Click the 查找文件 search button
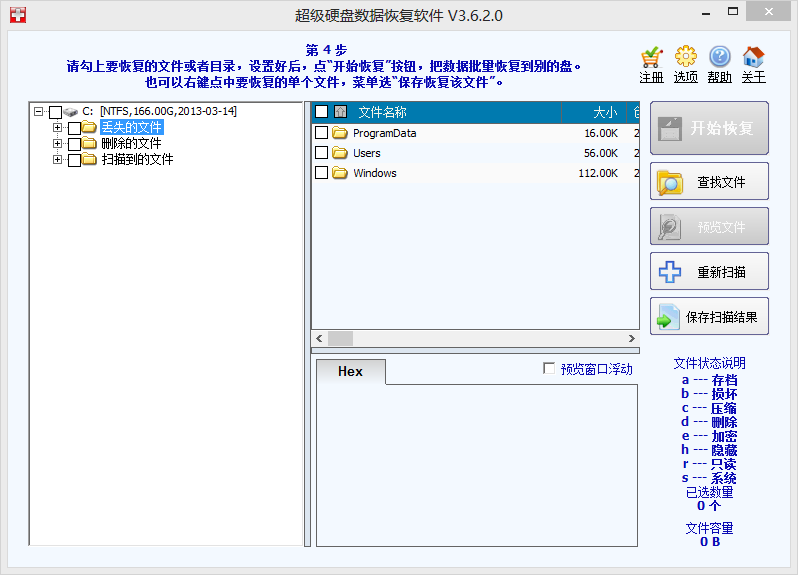The height and width of the screenshot is (575, 798). click(x=709, y=182)
